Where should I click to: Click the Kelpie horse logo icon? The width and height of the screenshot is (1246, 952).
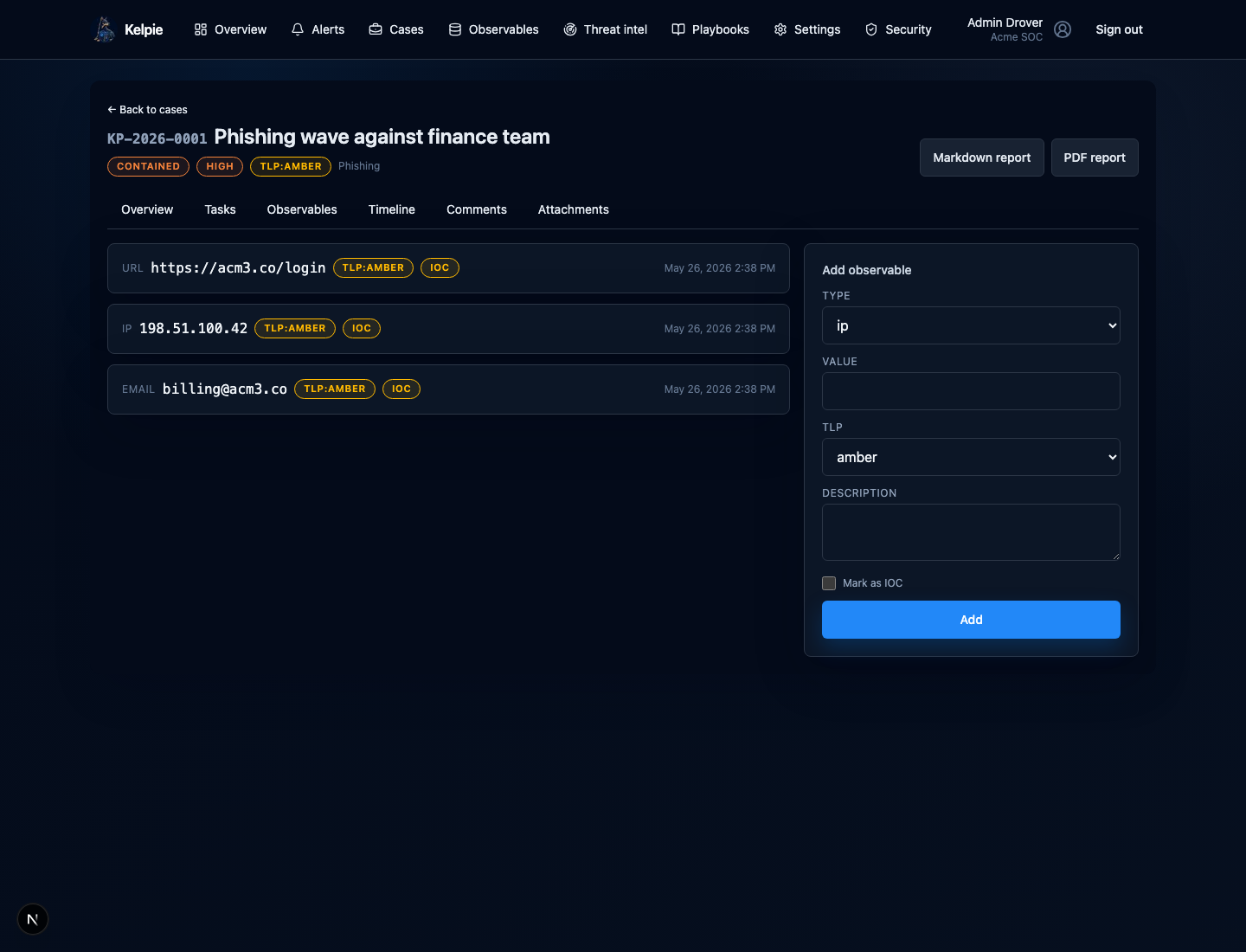105,29
